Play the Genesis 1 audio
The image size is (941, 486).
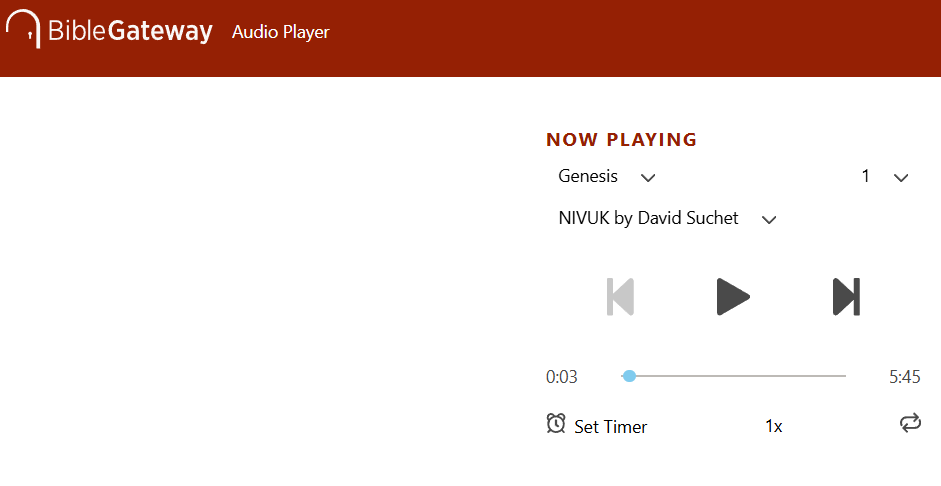point(733,297)
